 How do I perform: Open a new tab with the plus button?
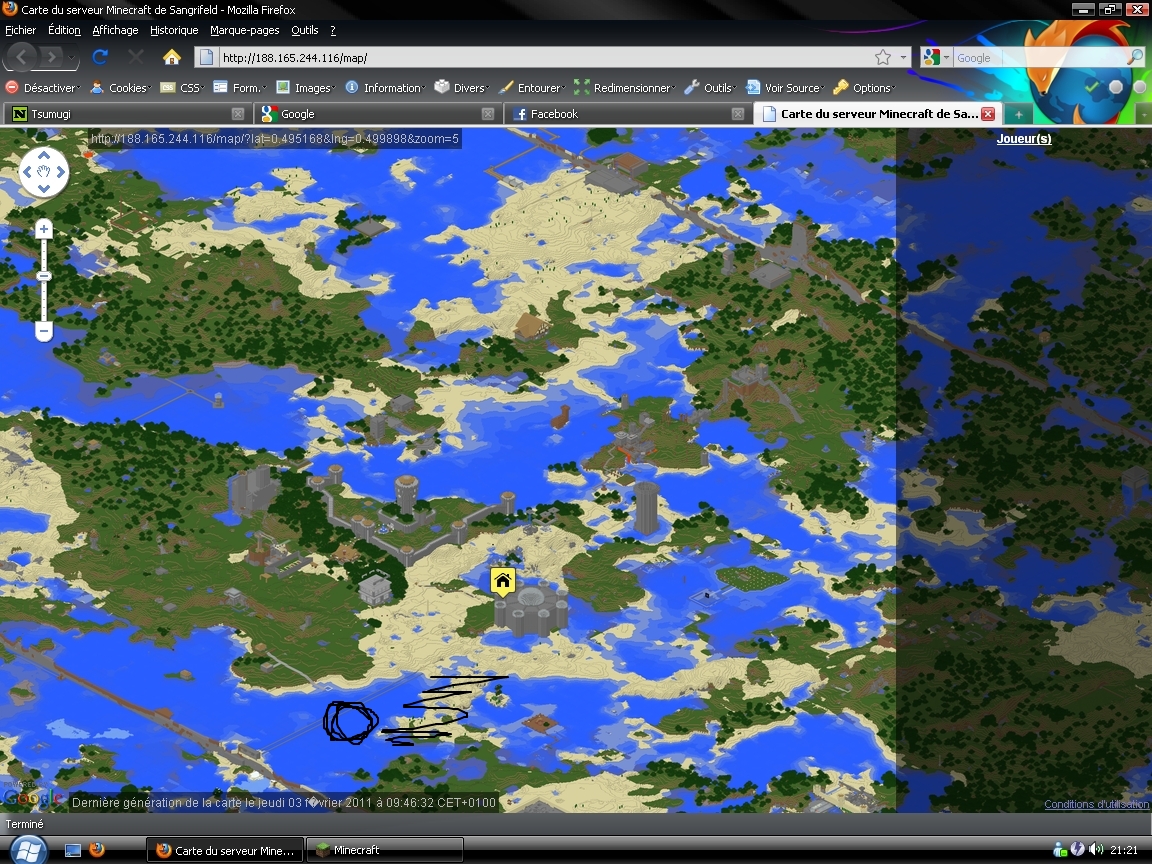click(1018, 114)
